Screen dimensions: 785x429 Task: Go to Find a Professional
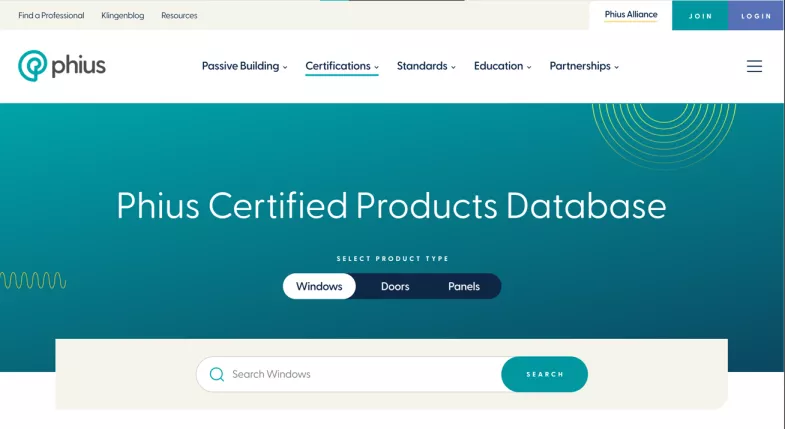(51, 15)
